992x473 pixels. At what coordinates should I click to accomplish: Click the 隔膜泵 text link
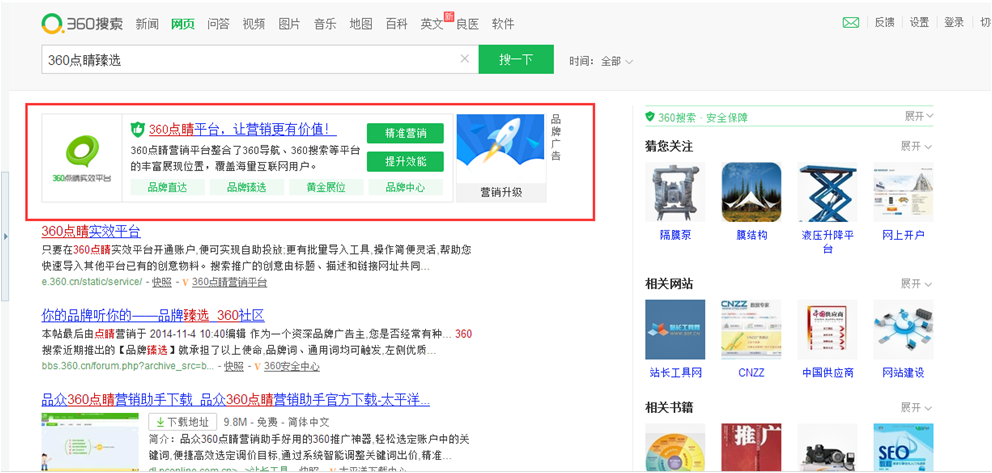675,235
